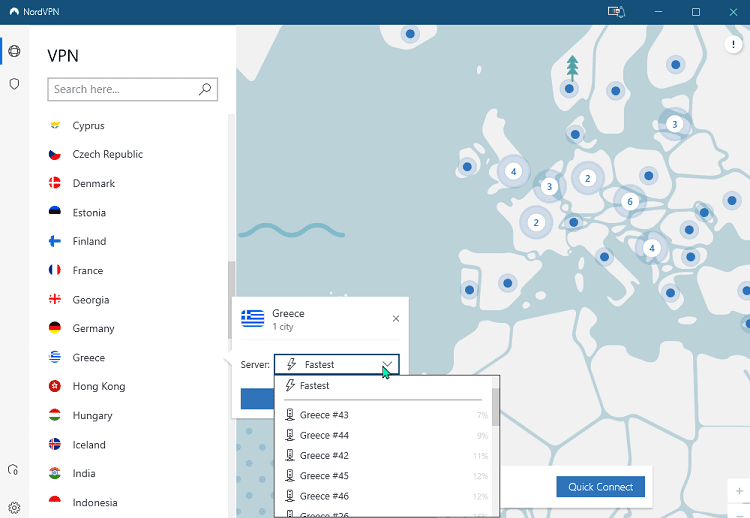750x518 pixels.
Task: Click the server icon beside Greece #43
Action: pyautogui.click(x=290, y=415)
